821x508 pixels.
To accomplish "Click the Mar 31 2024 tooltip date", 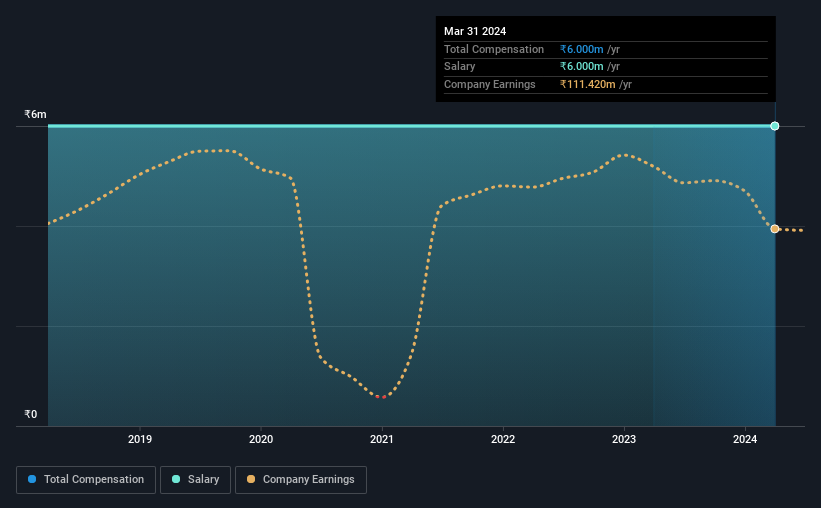I will [475, 31].
